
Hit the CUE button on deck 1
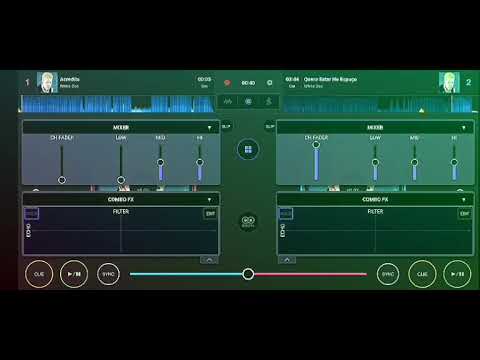tap(39, 274)
